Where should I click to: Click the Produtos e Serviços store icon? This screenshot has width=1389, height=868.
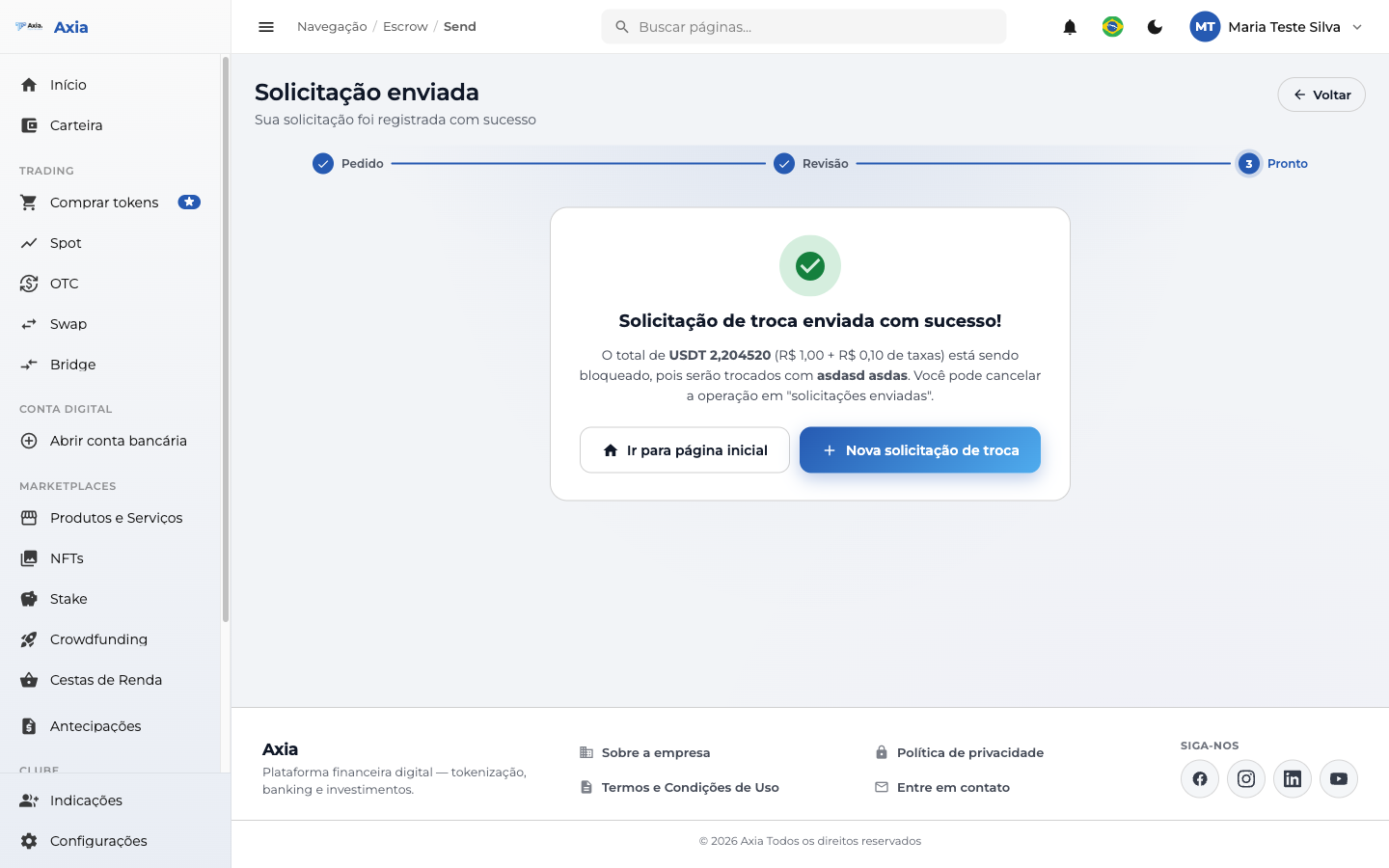29,518
